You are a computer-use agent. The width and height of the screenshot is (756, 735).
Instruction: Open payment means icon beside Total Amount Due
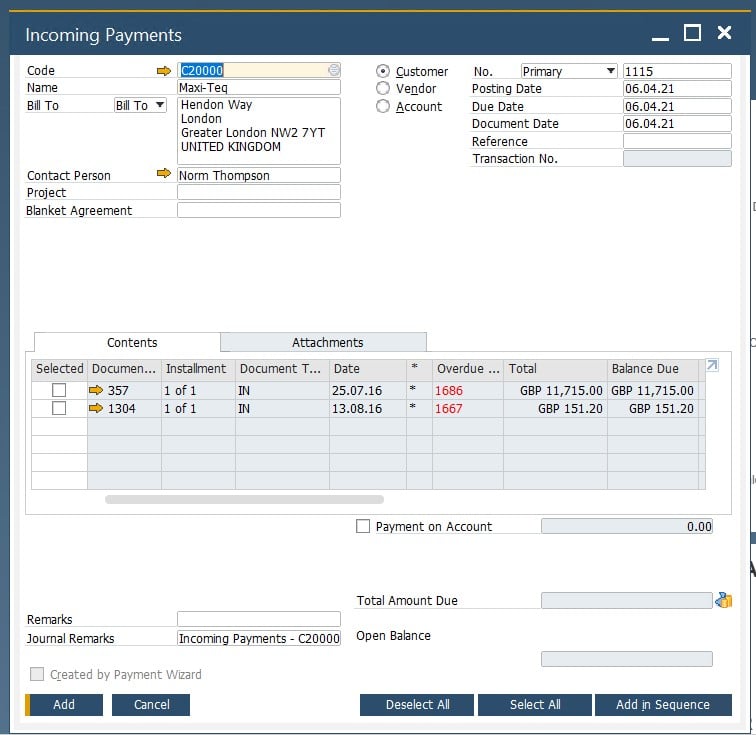724,600
